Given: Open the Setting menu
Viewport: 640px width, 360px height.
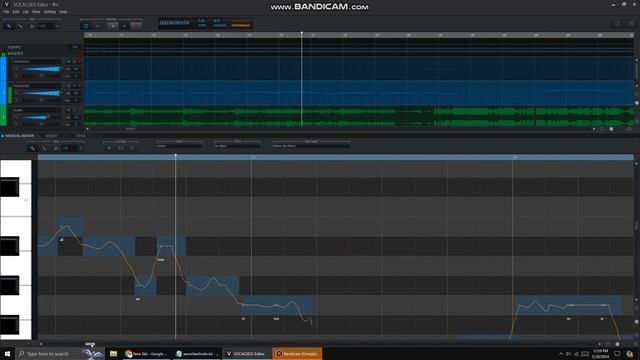Looking at the screenshot, I should tap(50, 12).
